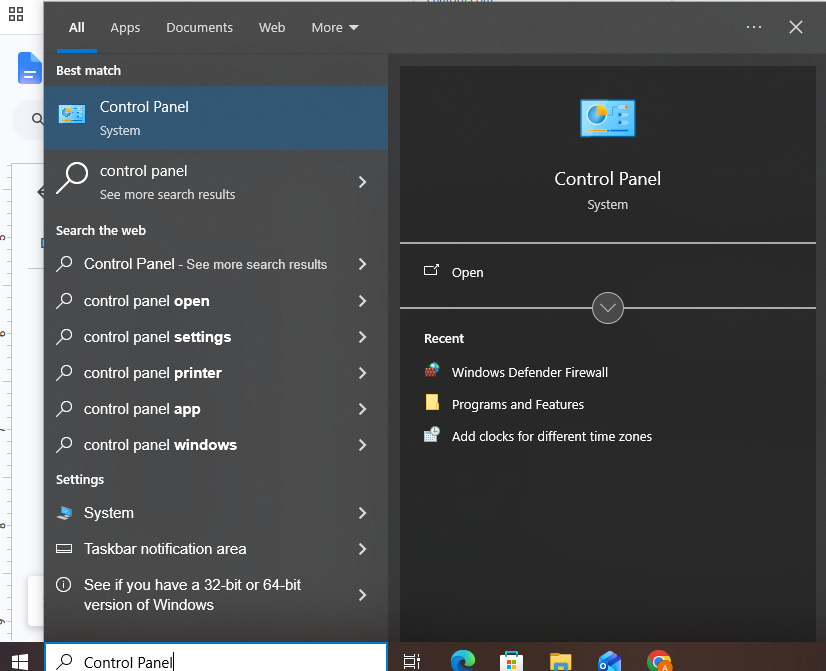Open Add clocks for different time zones
Image resolution: width=826 pixels, height=671 pixels.
coord(552,437)
